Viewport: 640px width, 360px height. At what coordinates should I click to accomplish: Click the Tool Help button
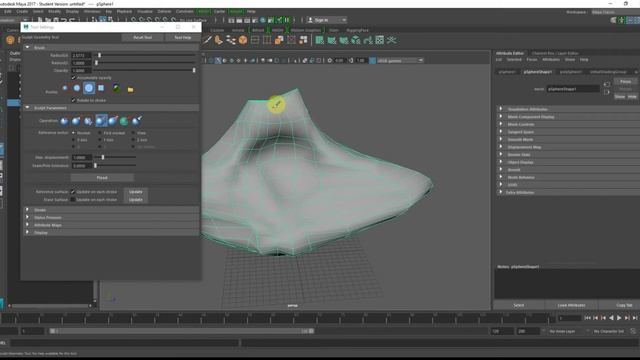(x=182, y=38)
